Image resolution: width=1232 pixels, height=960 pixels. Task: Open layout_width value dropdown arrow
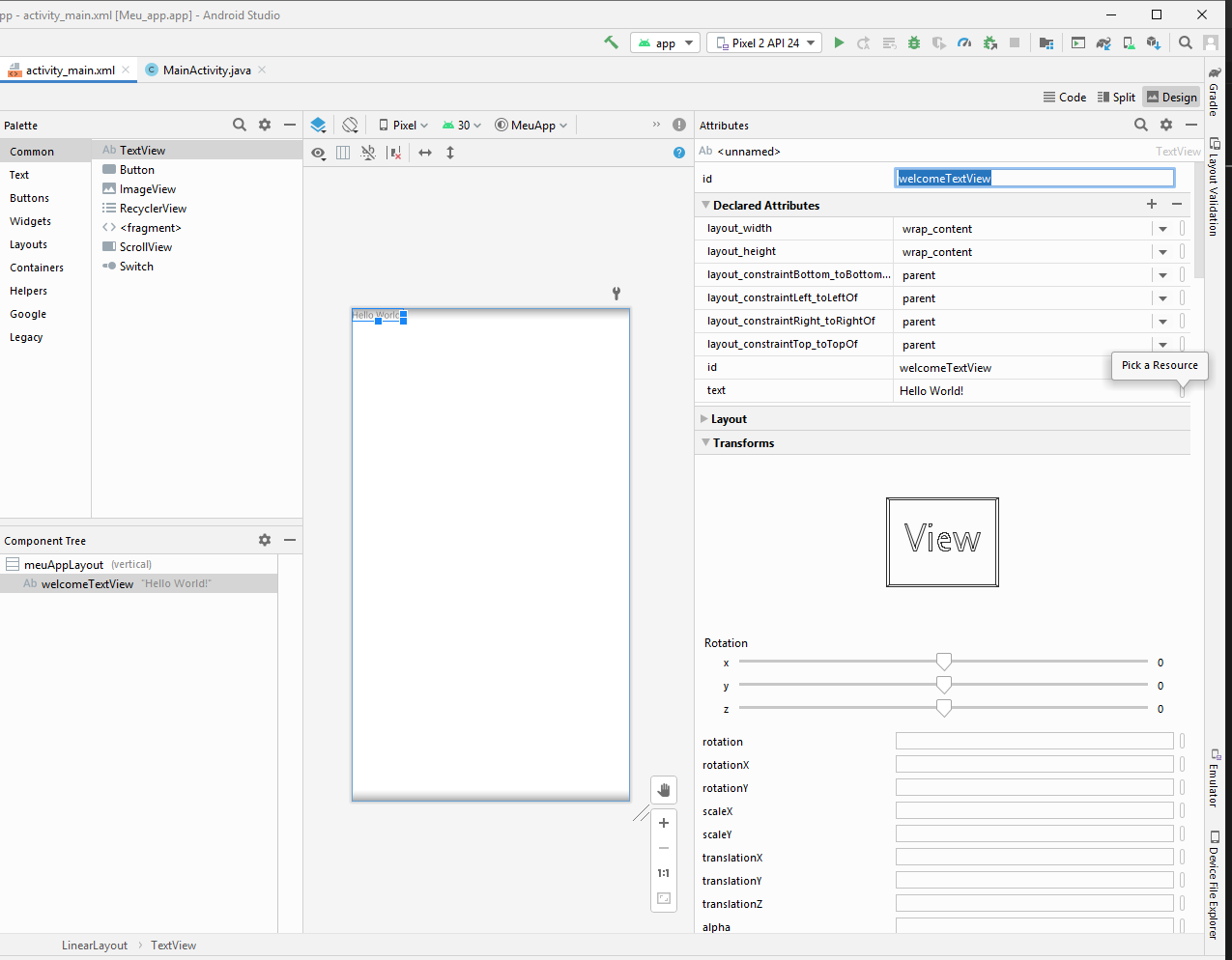pos(1162,229)
